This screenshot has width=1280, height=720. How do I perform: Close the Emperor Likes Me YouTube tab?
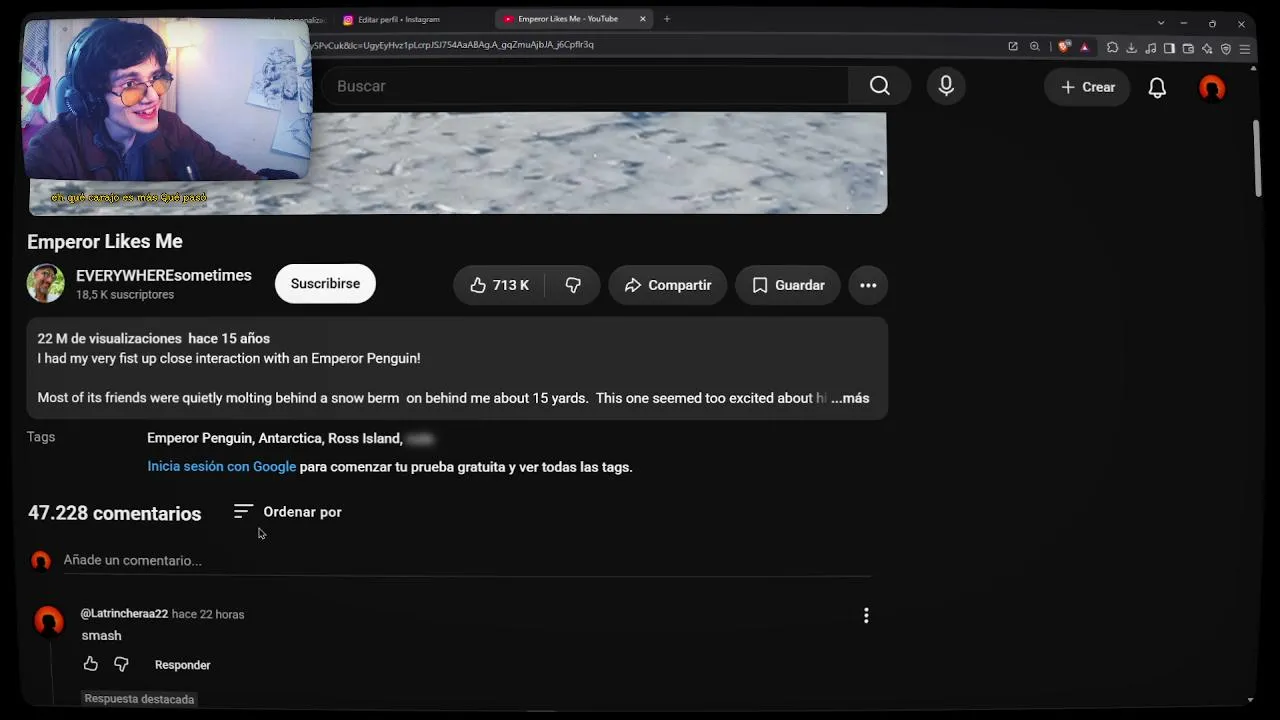[643, 19]
